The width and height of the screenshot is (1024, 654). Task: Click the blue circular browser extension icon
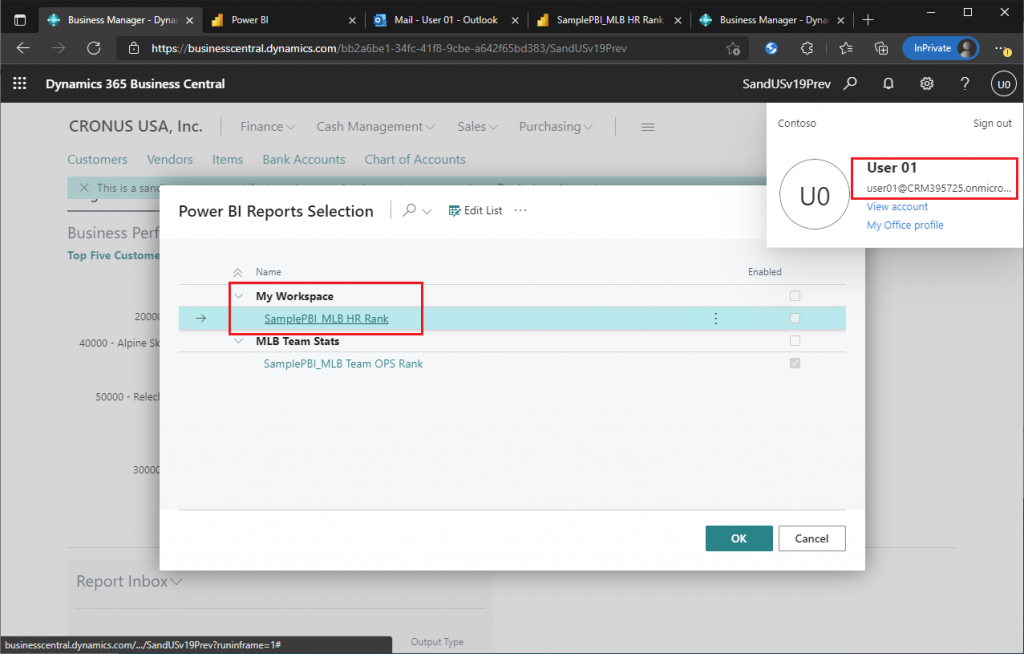point(771,48)
